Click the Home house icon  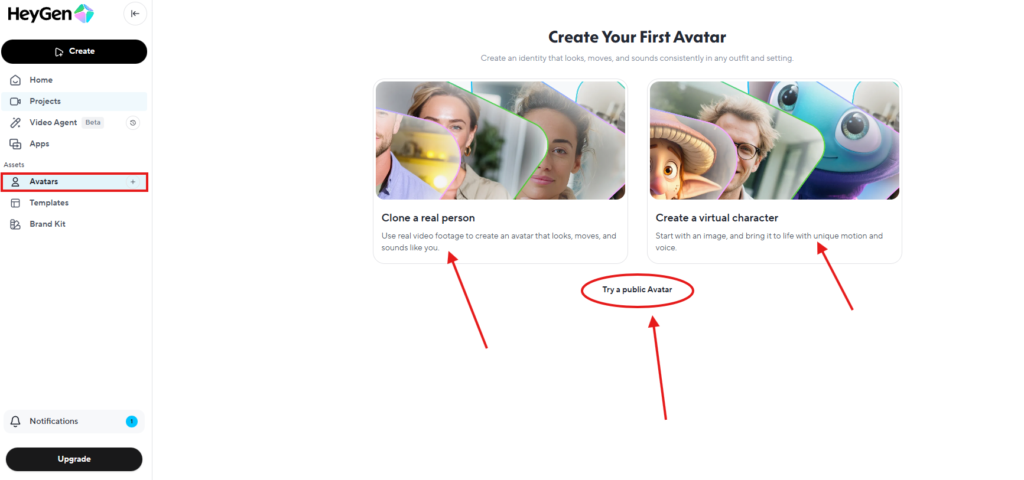point(16,80)
